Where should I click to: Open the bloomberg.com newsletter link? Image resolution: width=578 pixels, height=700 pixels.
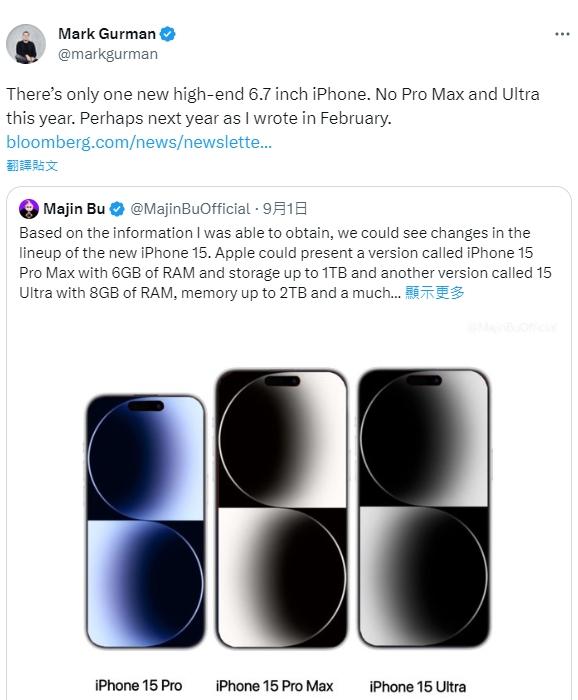tap(139, 142)
